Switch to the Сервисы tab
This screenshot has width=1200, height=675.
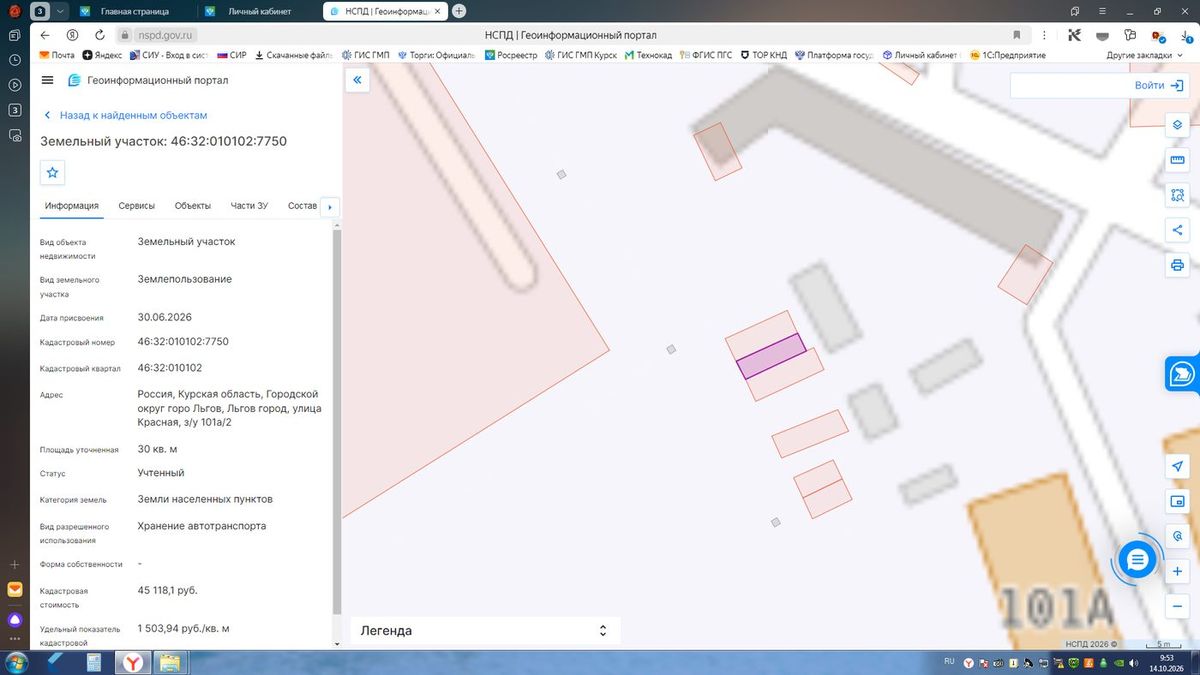(137, 206)
